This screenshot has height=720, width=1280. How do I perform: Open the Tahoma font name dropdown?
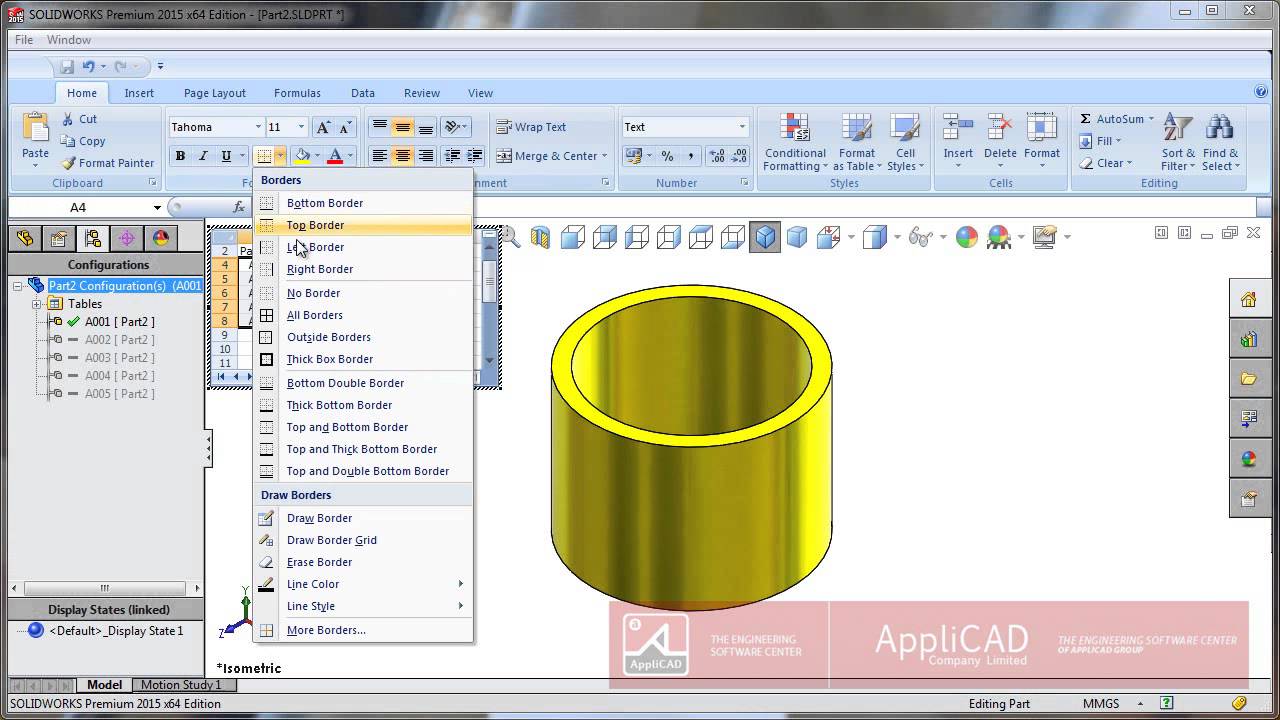(x=258, y=127)
